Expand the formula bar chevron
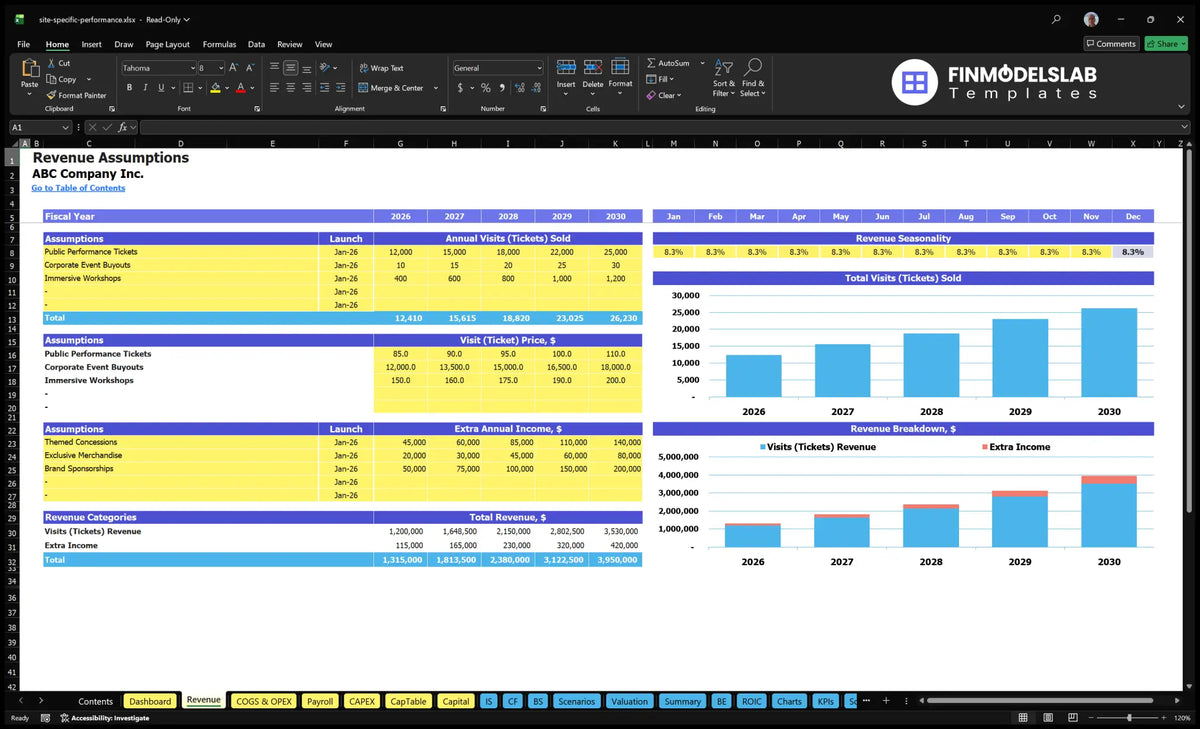 click(1185, 127)
